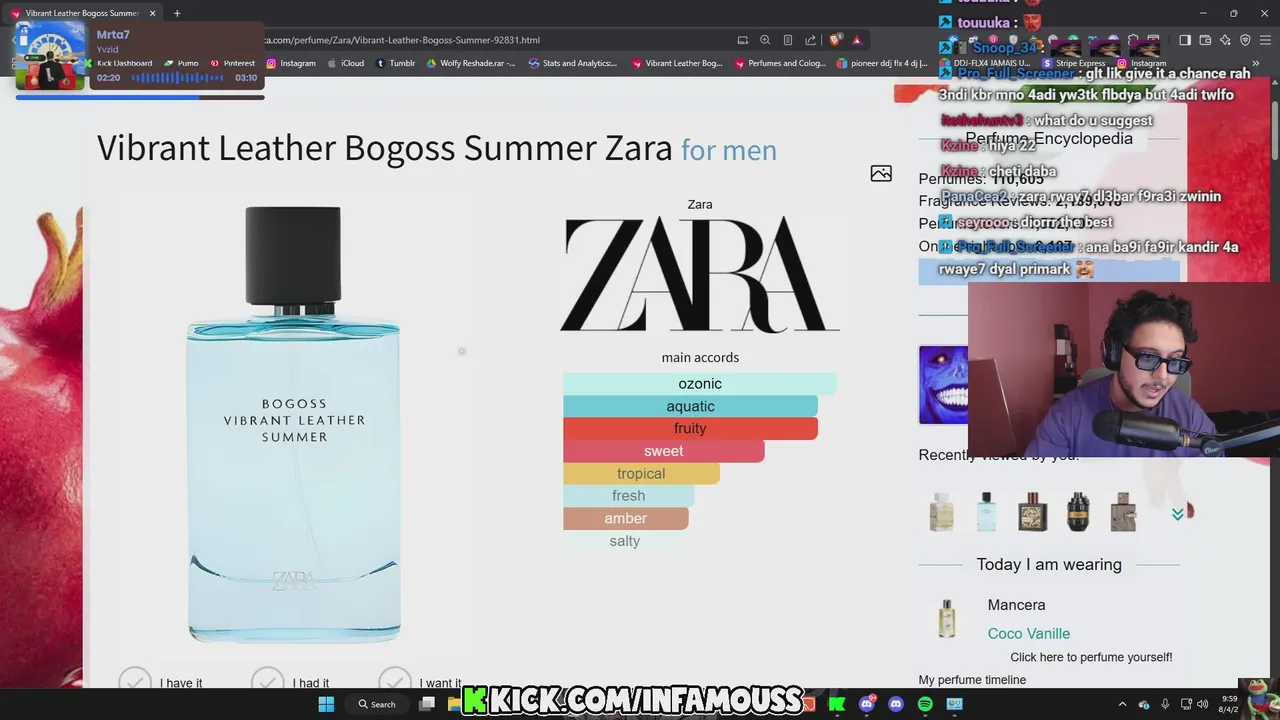
Task: Click the page URL in address bar
Action: click(402, 40)
